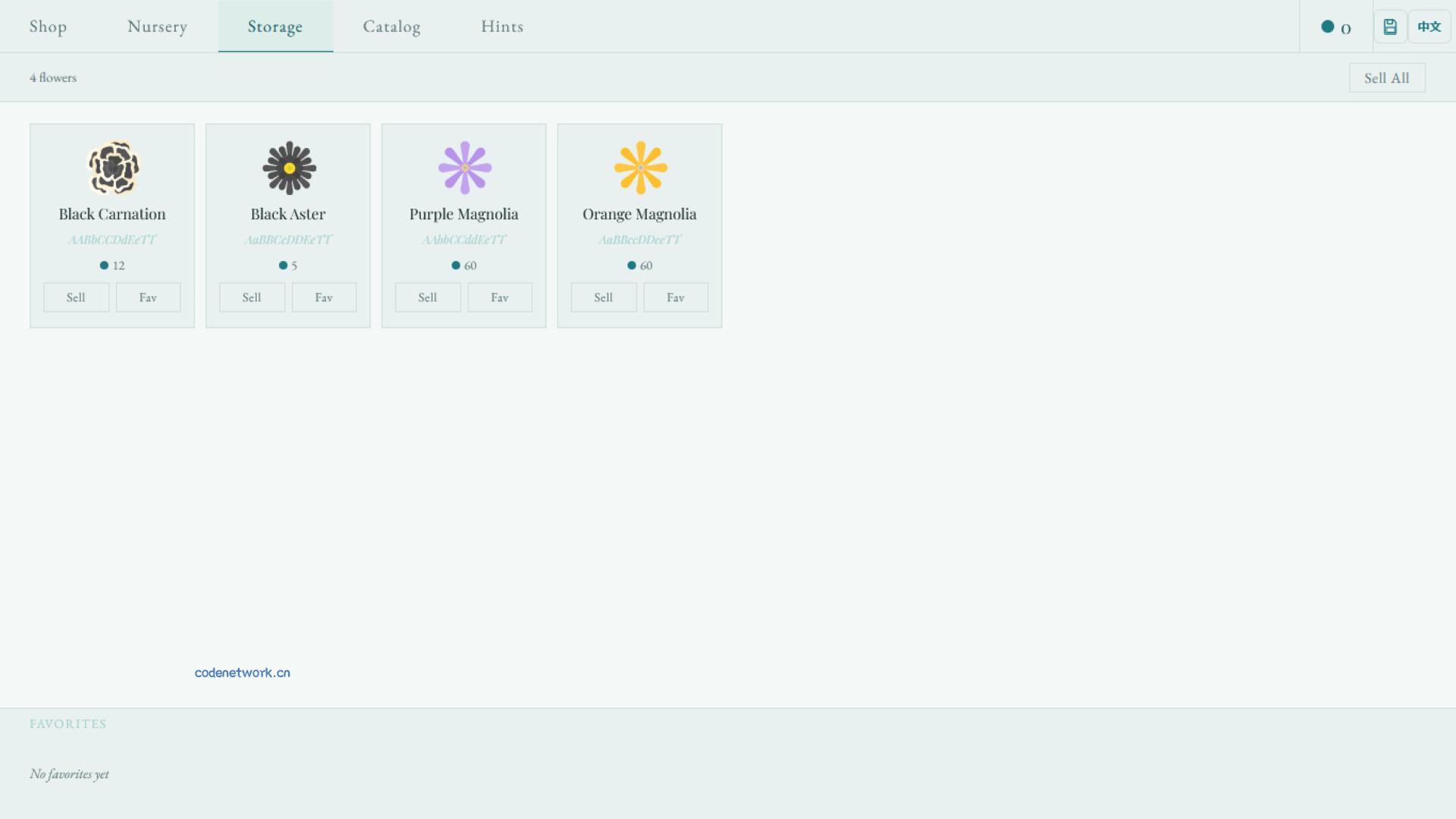This screenshot has width=1456, height=819.
Task: Favorite the Black Aster
Action: pyautogui.click(x=324, y=297)
